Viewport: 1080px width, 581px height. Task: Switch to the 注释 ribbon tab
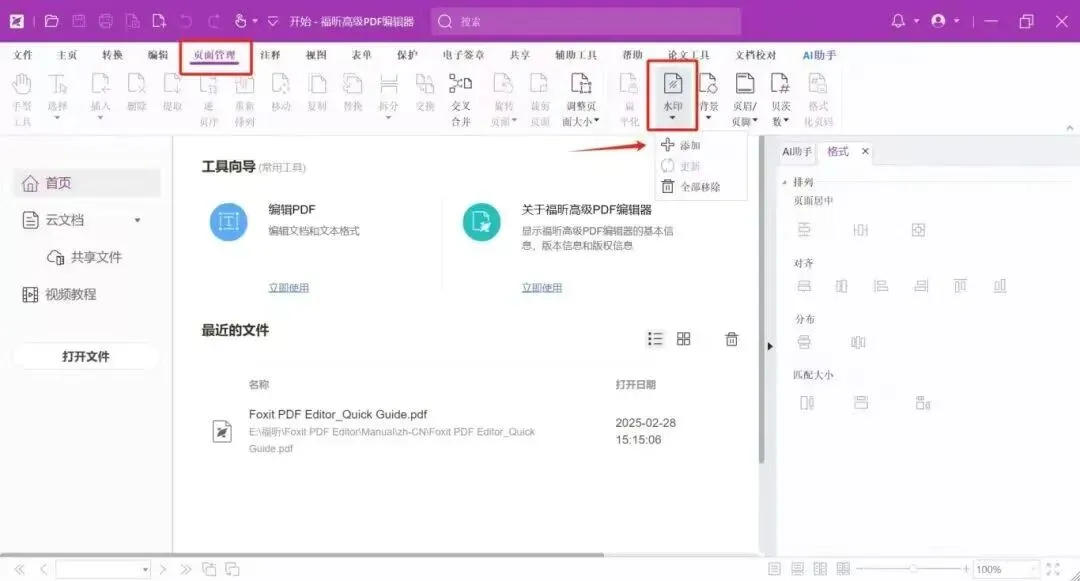270,55
